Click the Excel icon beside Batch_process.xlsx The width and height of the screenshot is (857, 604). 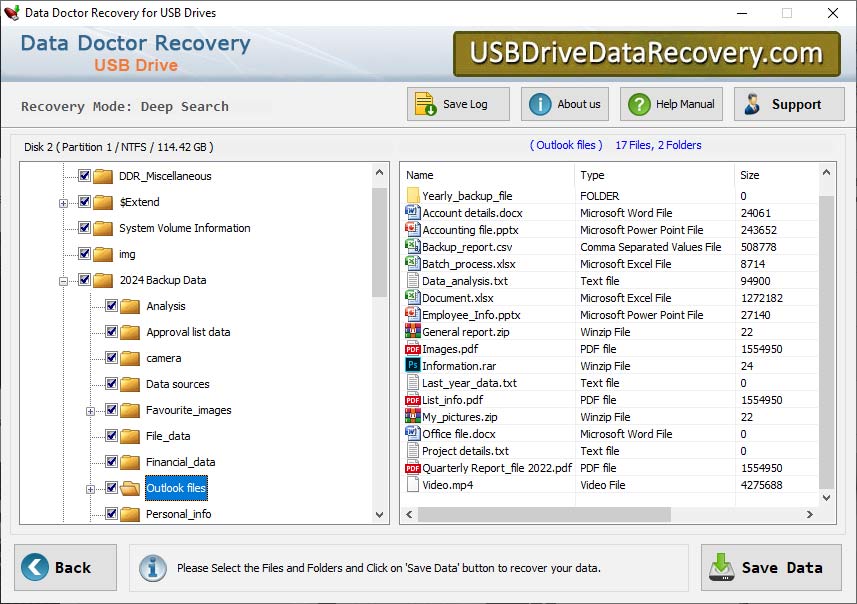(x=410, y=264)
